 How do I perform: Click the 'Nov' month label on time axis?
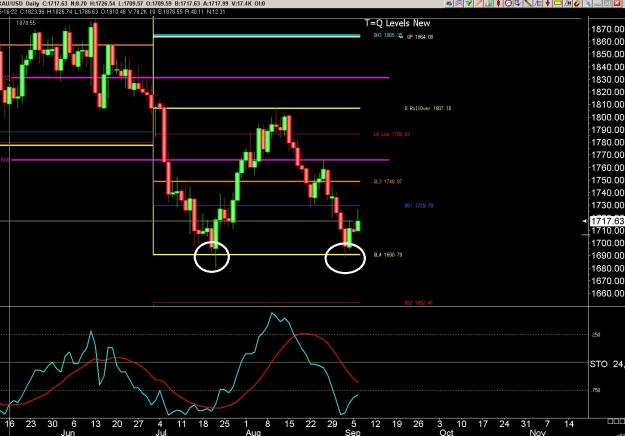(x=538, y=432)
